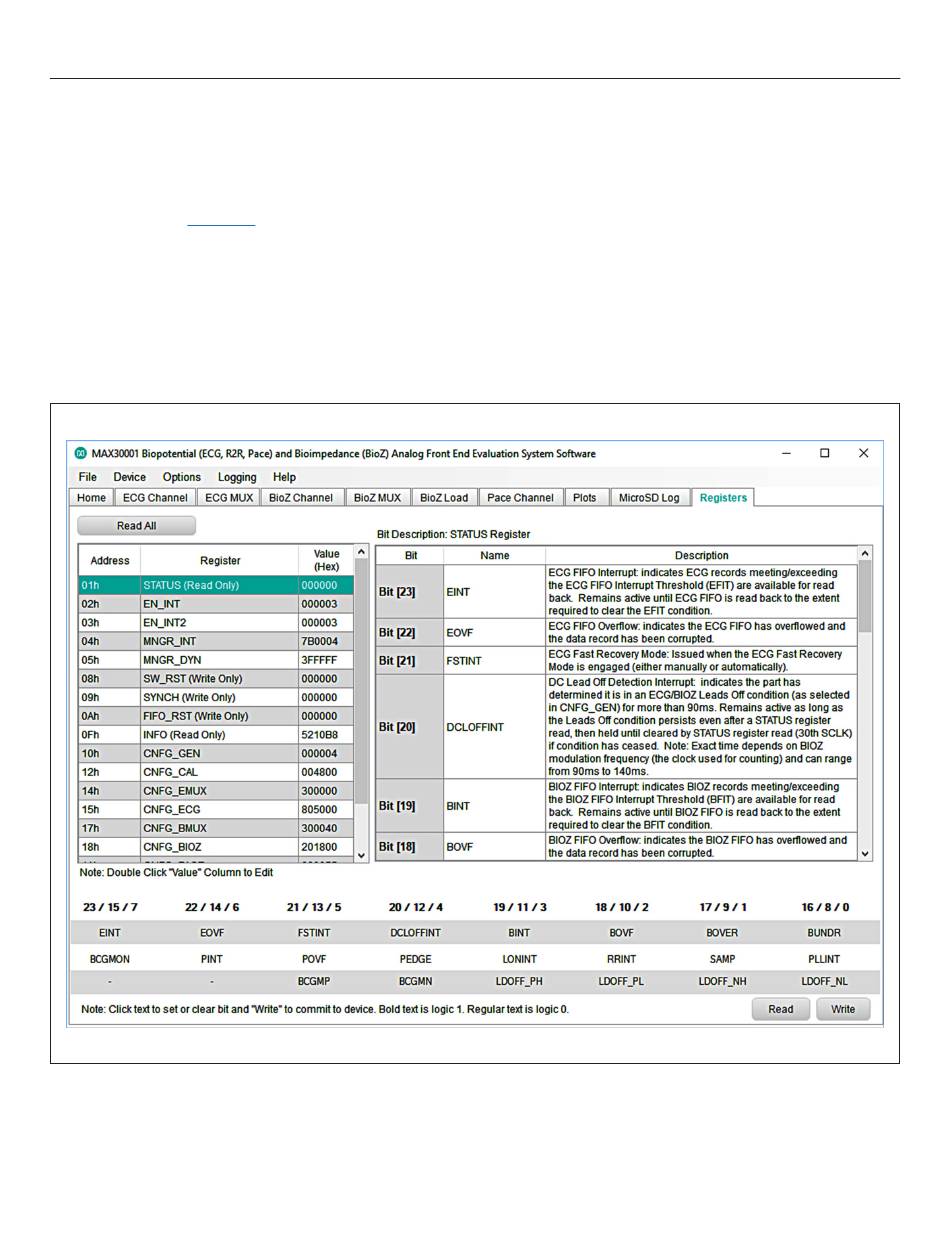This screenshot has height=1254, width=950.
Task: Toggle the BOVF bit
Action: (621, 933)
